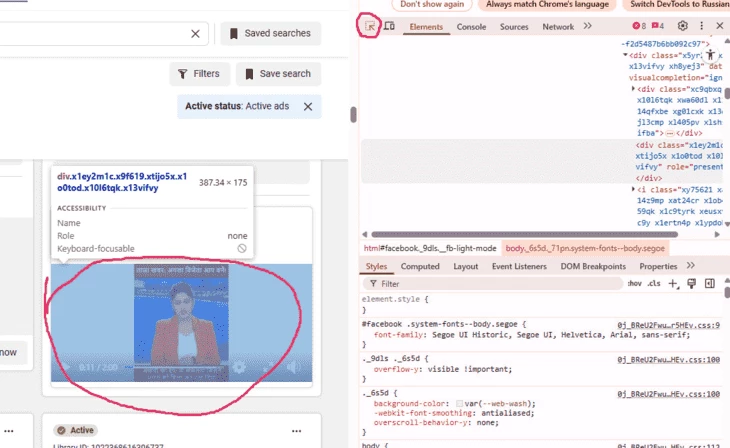Activate the inspect element picker icon
The image size is (730, 448).
click(370, 26)
